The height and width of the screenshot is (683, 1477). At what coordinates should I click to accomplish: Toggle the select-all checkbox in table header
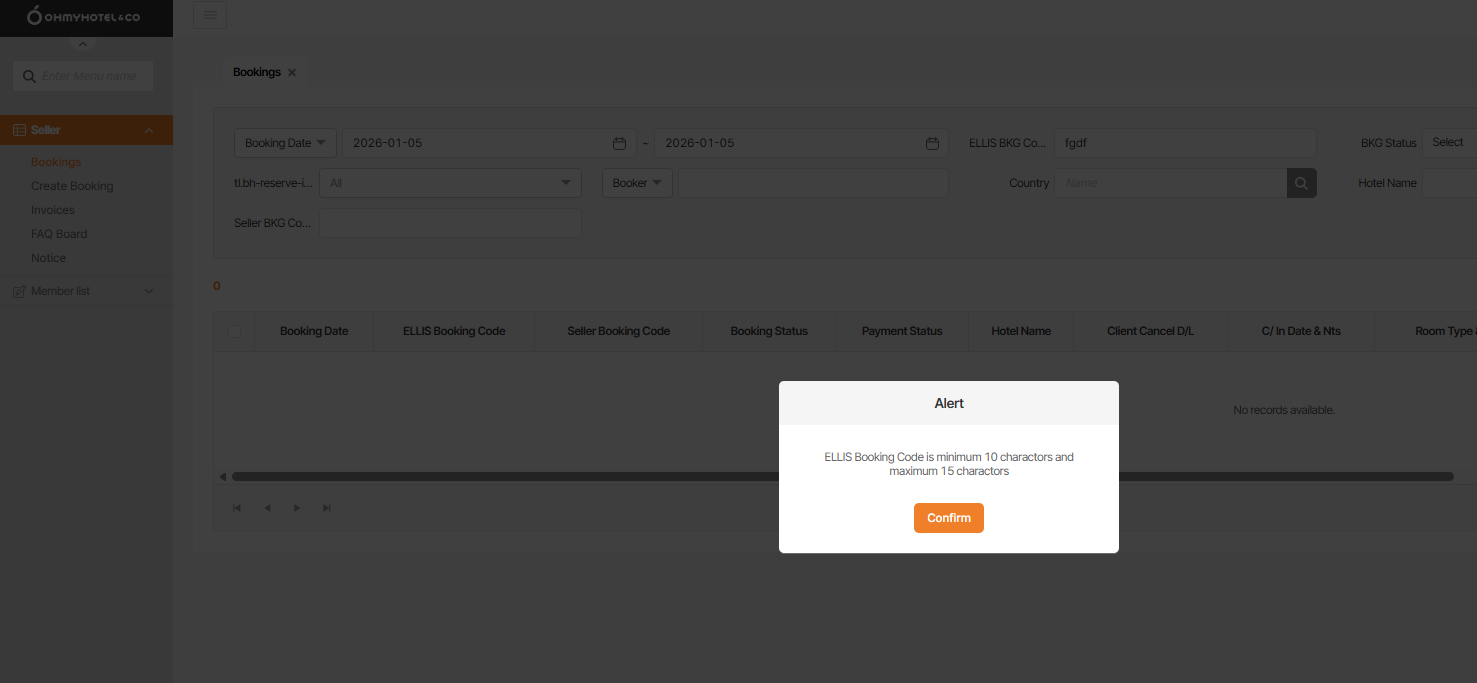click(234, 331)
